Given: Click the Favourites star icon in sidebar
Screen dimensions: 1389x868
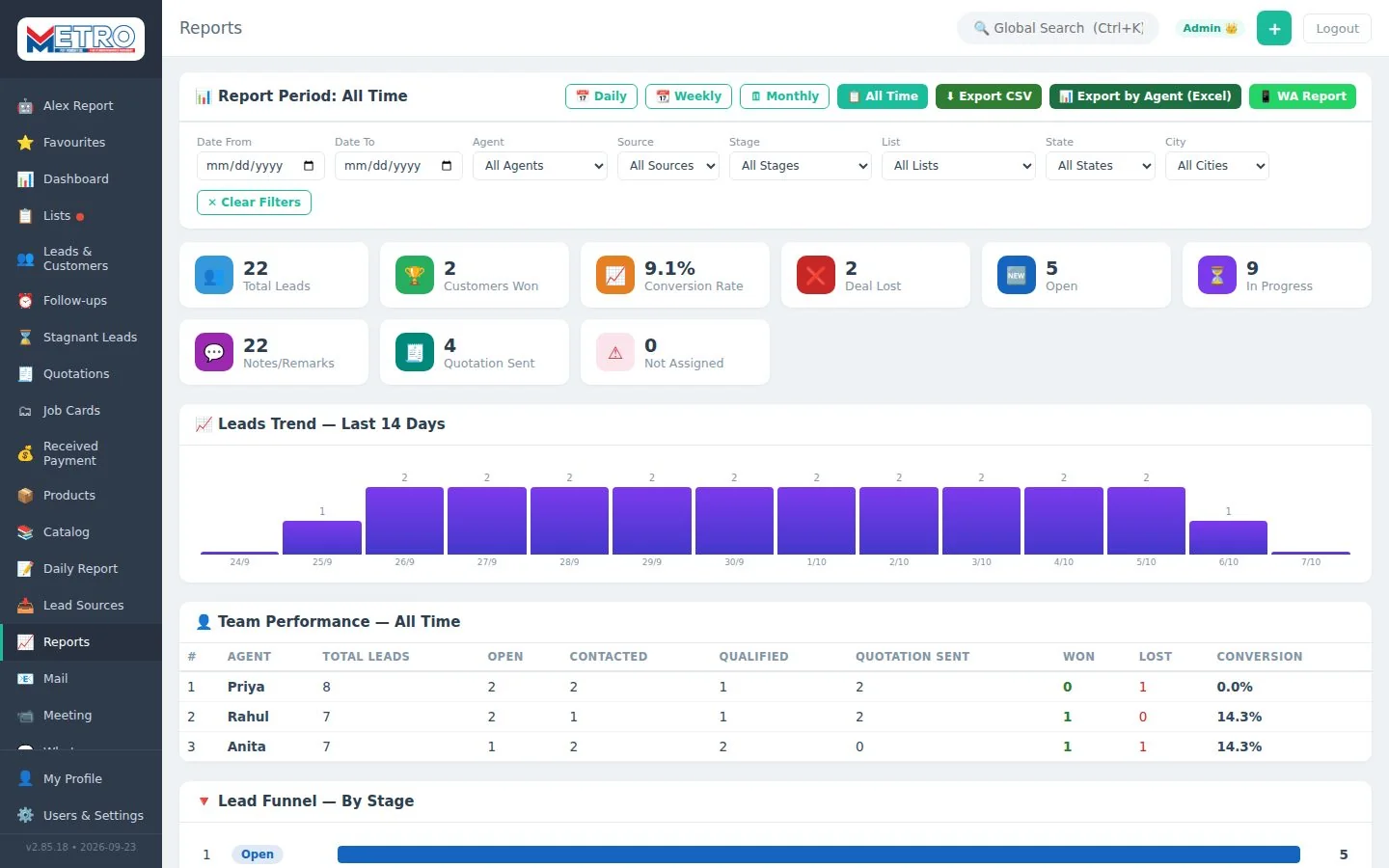Looking at the screenshot, I should (x=25, y=143).
